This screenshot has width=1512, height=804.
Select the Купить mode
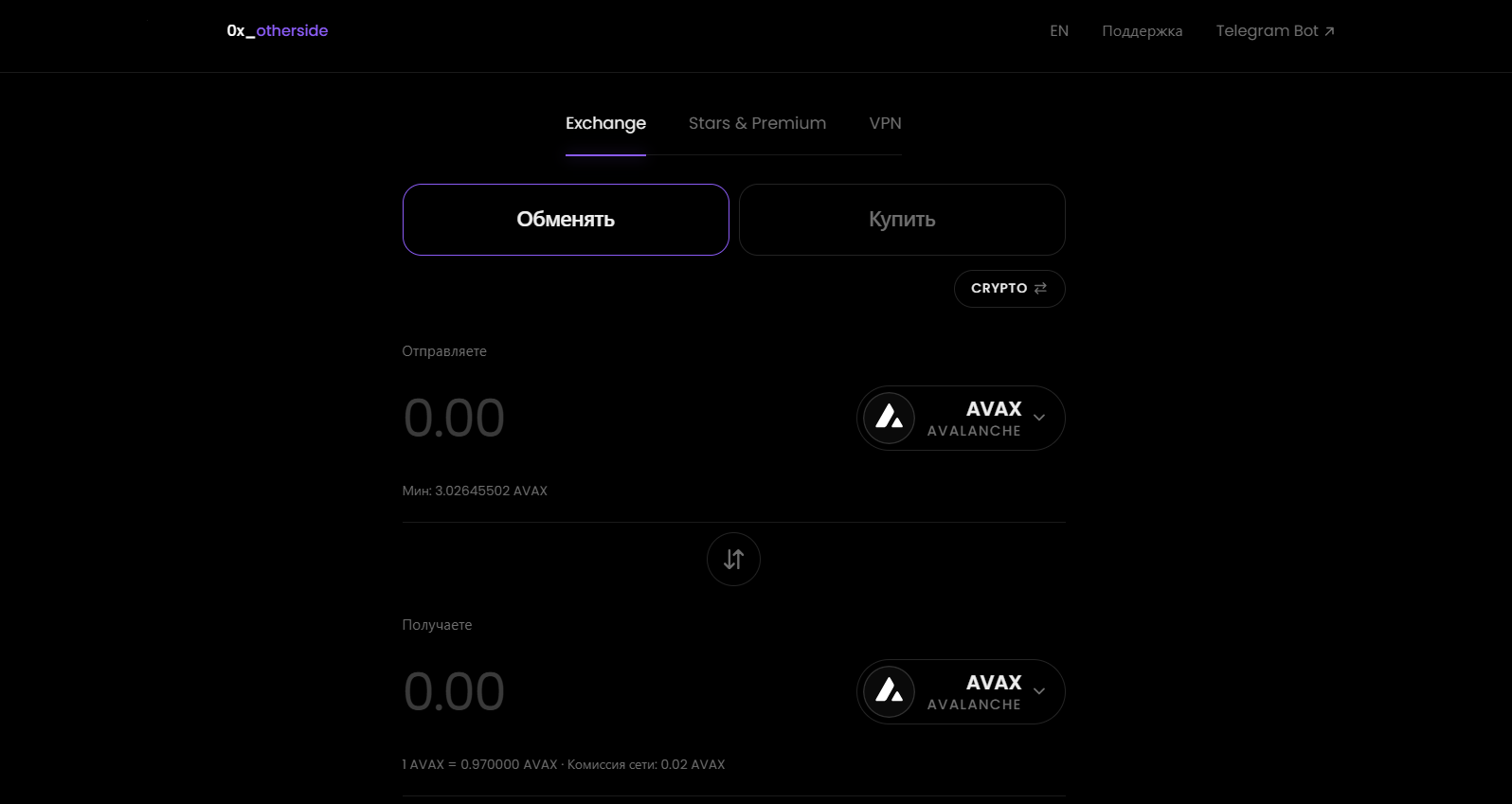pyautogui.click(x=902, y=220)
